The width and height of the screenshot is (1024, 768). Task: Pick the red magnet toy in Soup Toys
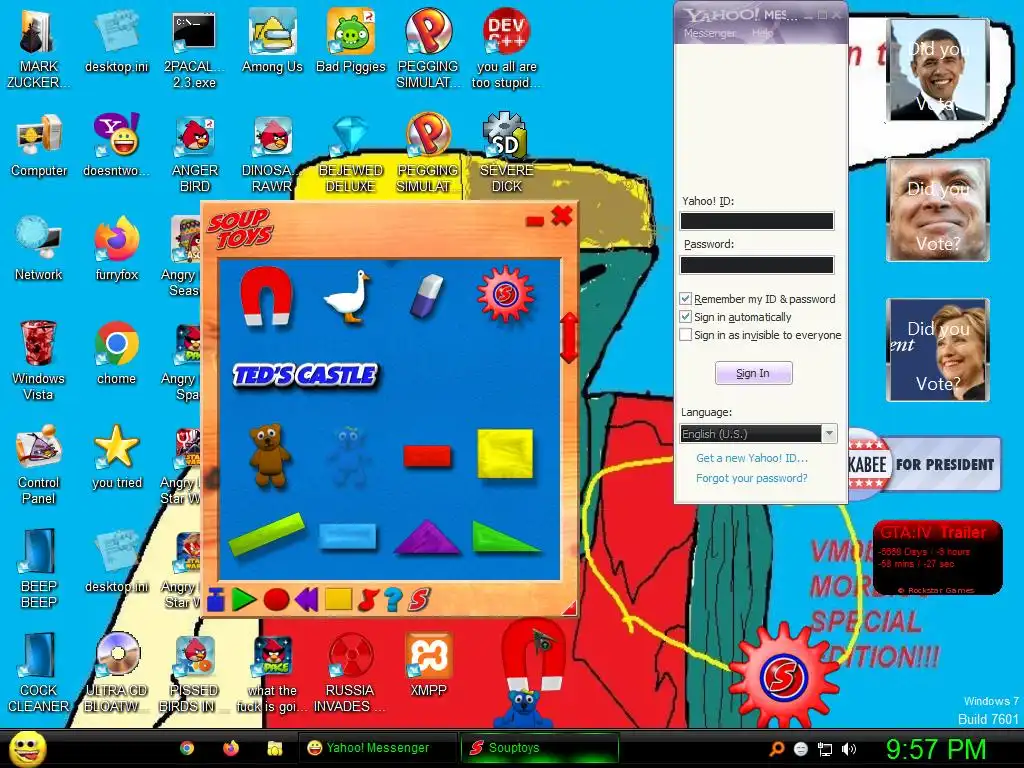(266, 297)
